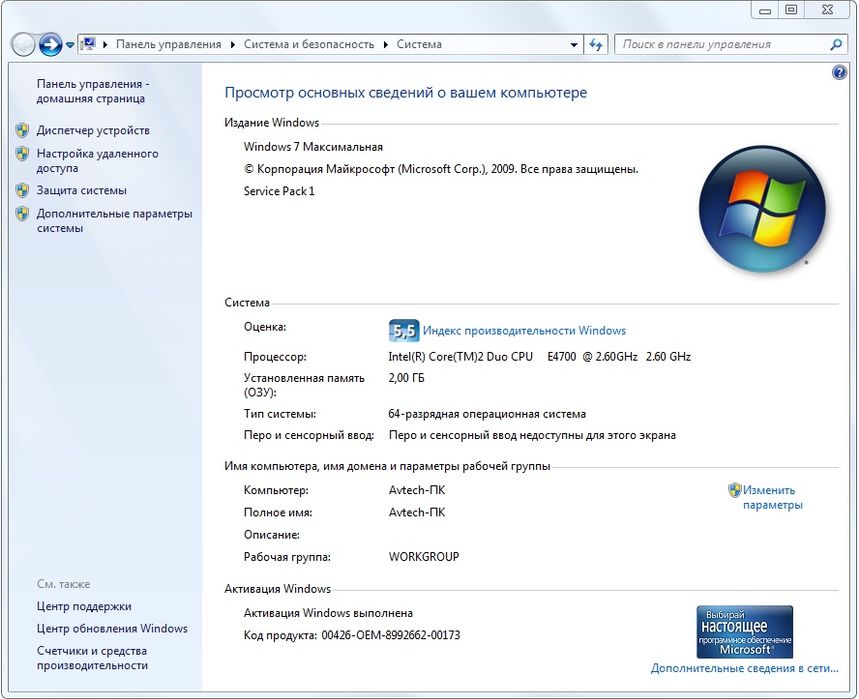Click the search magnifier icon
859x699 pixels.
(x=836, y=44)
